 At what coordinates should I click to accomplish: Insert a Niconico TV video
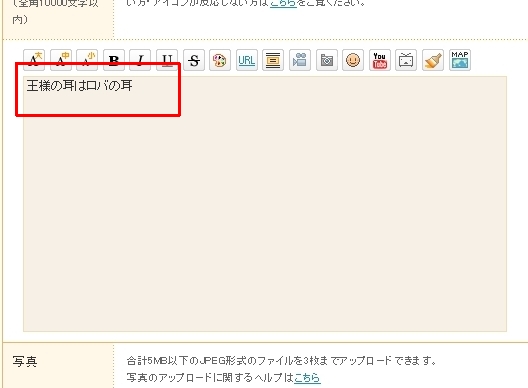406,60
